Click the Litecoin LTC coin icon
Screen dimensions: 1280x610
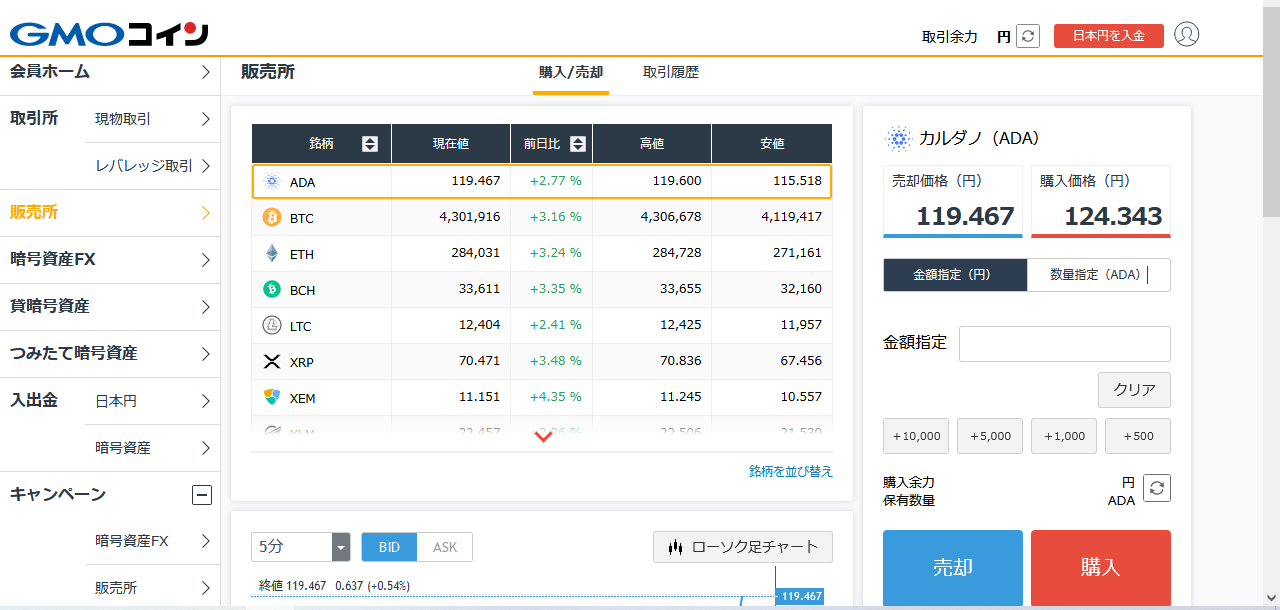(272, 326)
